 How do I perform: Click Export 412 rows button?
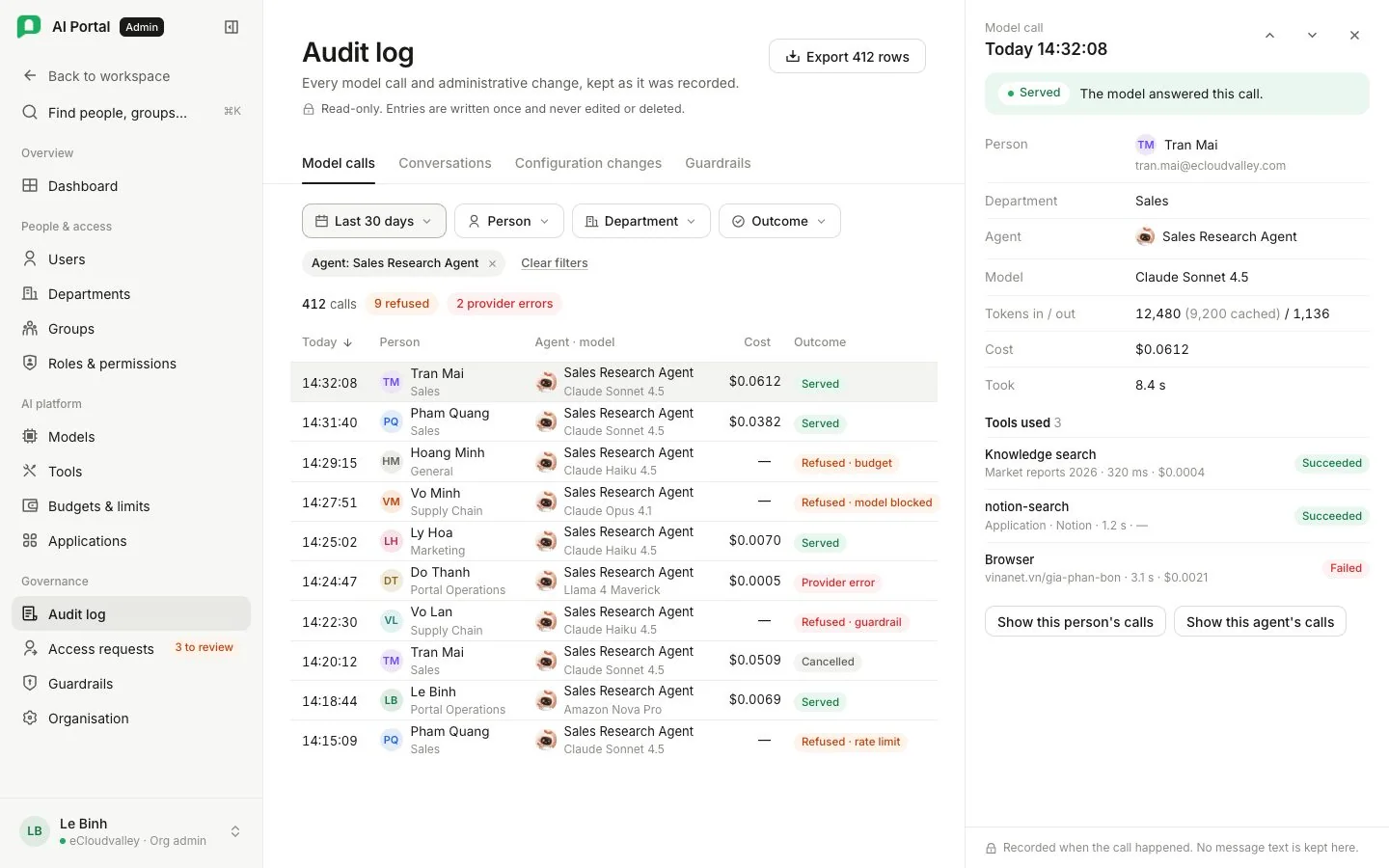847,56
